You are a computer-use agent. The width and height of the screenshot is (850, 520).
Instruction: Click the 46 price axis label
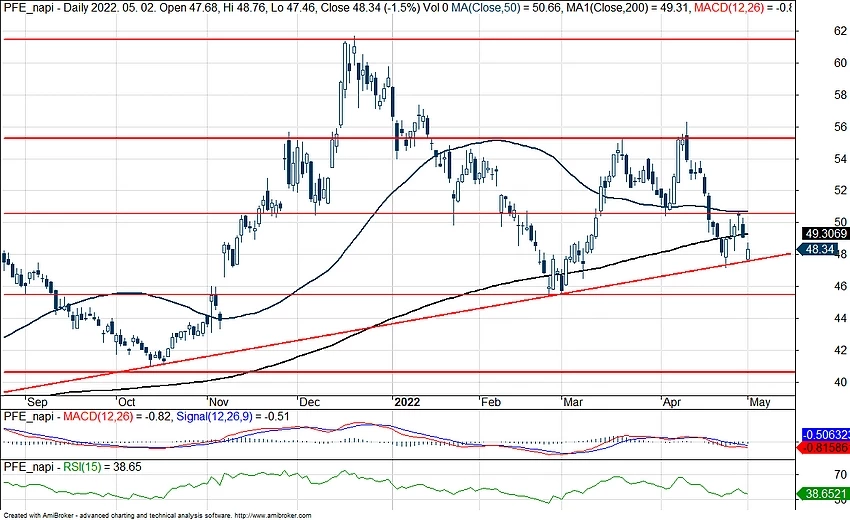840,286
